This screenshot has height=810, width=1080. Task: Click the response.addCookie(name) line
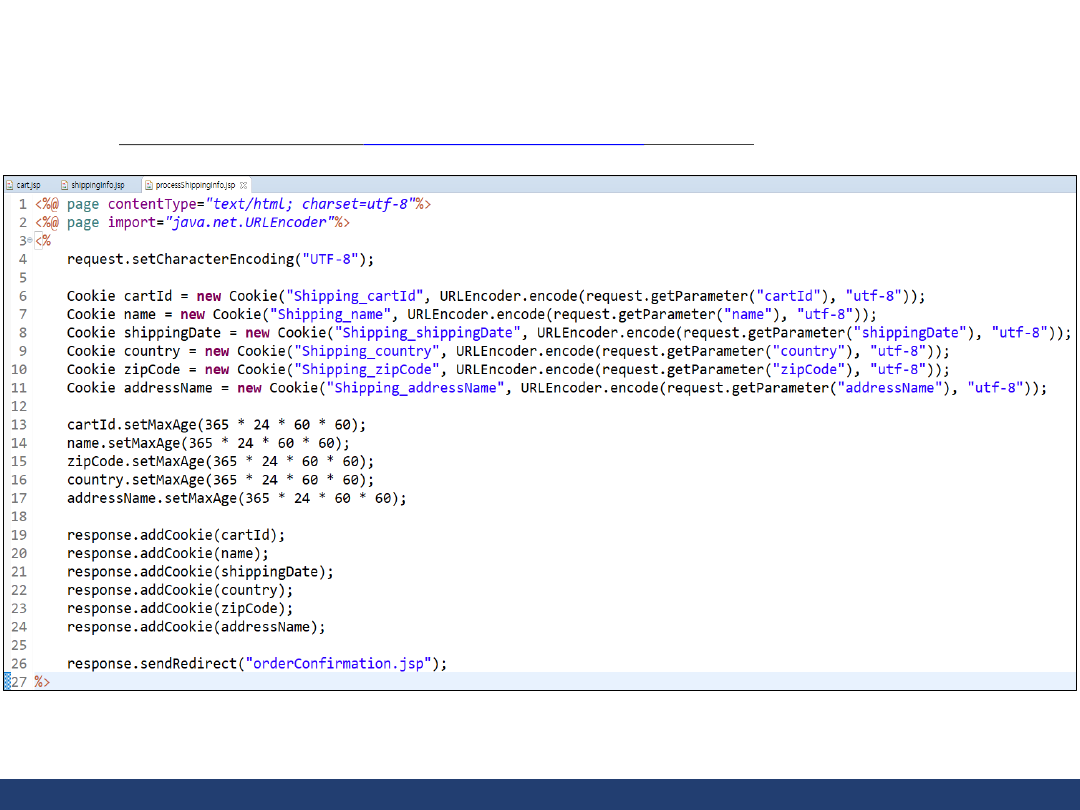(167, 553)
